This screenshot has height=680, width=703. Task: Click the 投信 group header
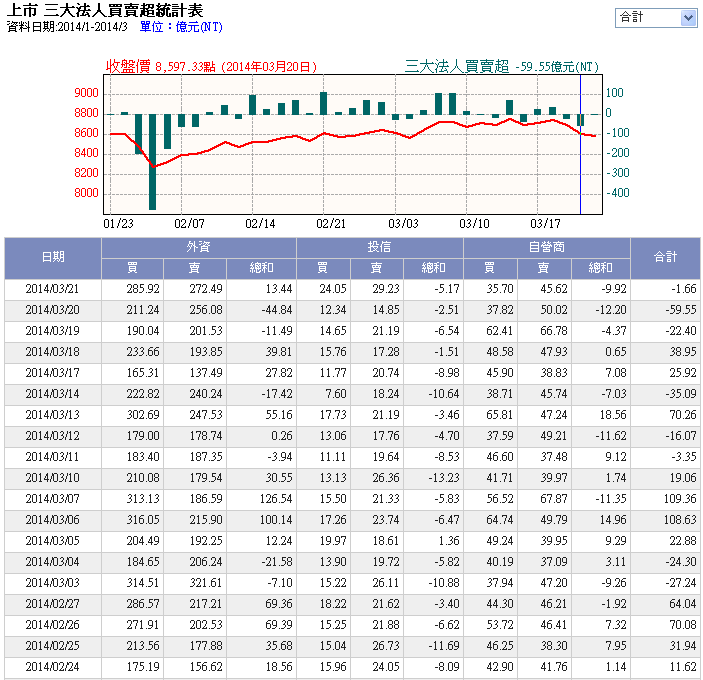coord(379,247)
